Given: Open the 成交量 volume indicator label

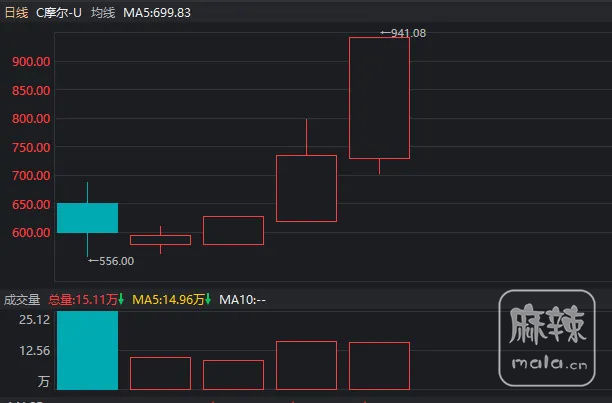Looking at the screenshot, I should click(x=22, y=299).
